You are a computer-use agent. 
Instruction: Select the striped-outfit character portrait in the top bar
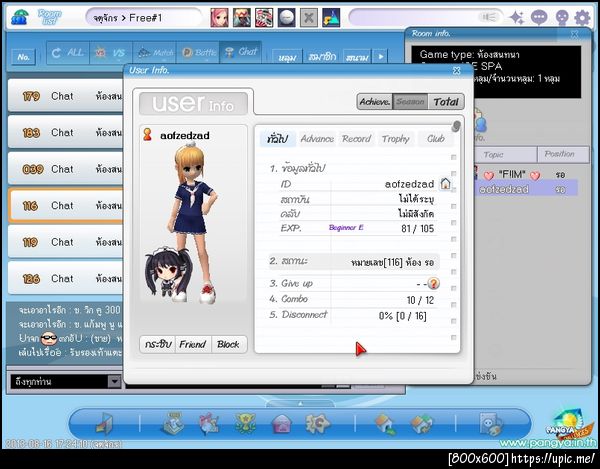click(x=264, y=18)
